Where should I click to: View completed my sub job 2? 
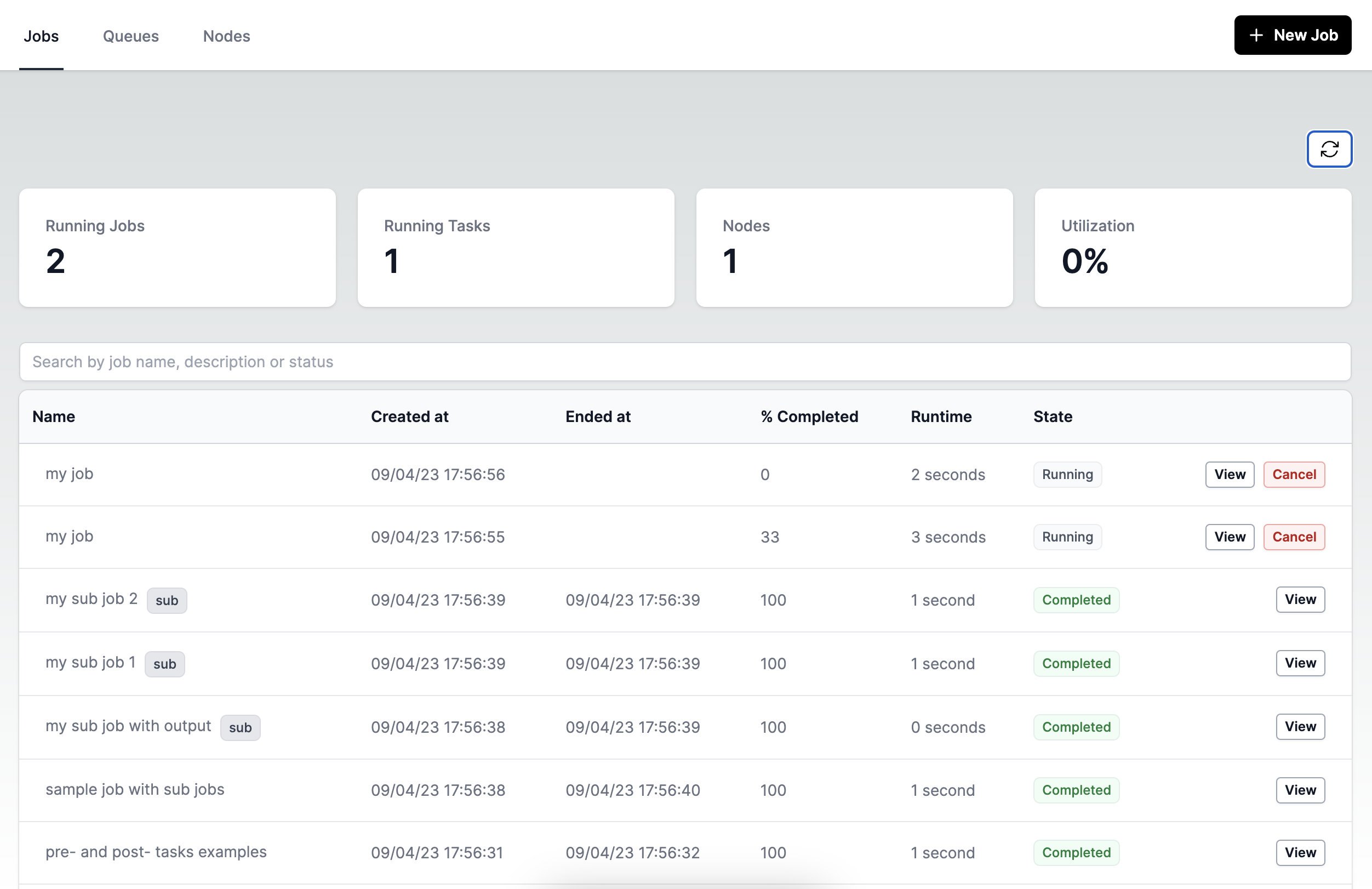coord(1300,599)
